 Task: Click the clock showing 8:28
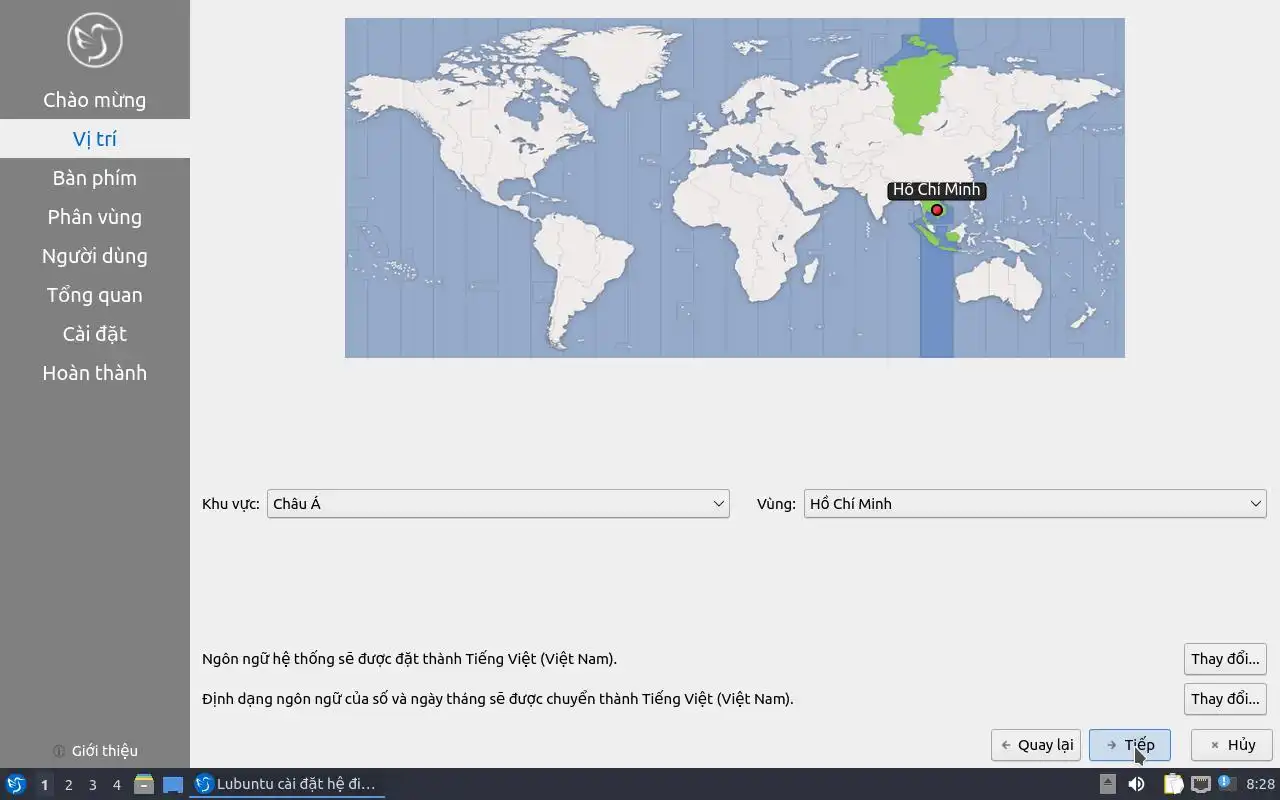pos(1260,784)
